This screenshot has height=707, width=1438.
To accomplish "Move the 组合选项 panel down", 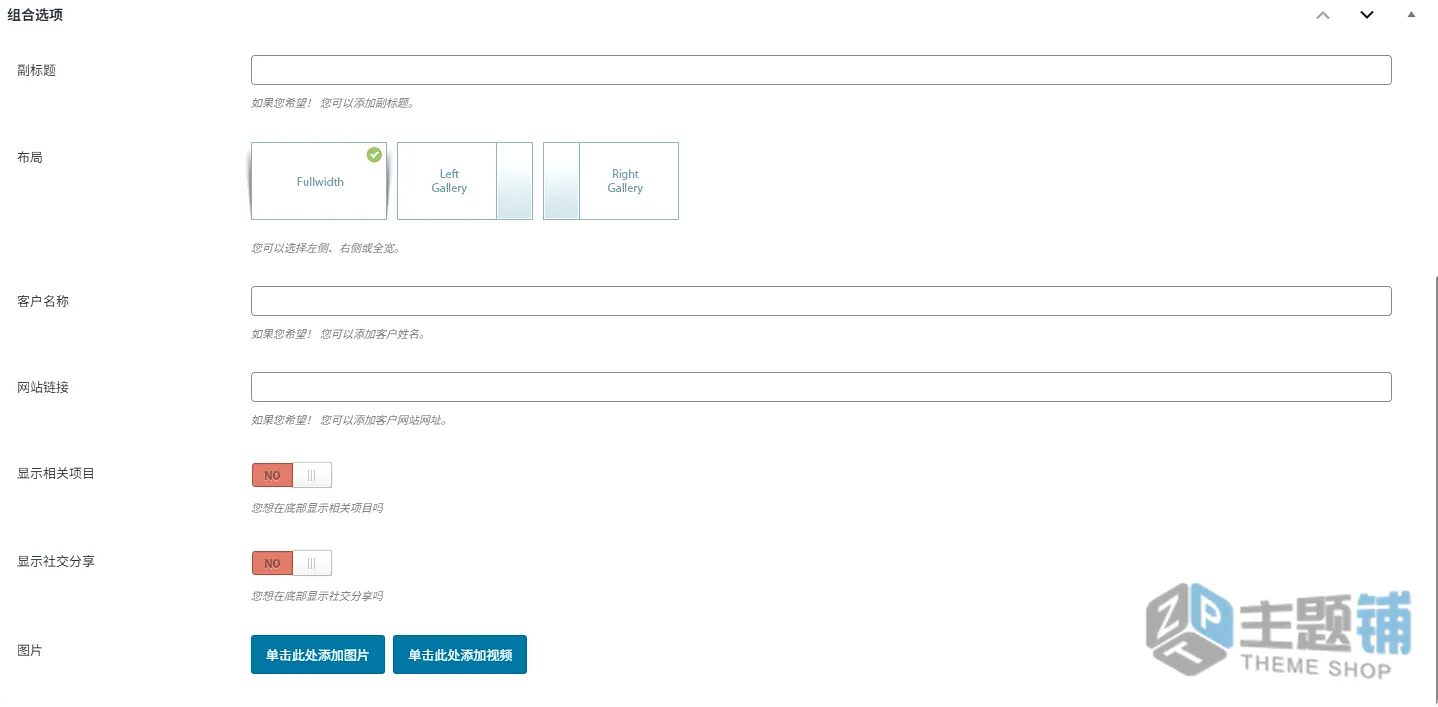I will point(1367,15).
